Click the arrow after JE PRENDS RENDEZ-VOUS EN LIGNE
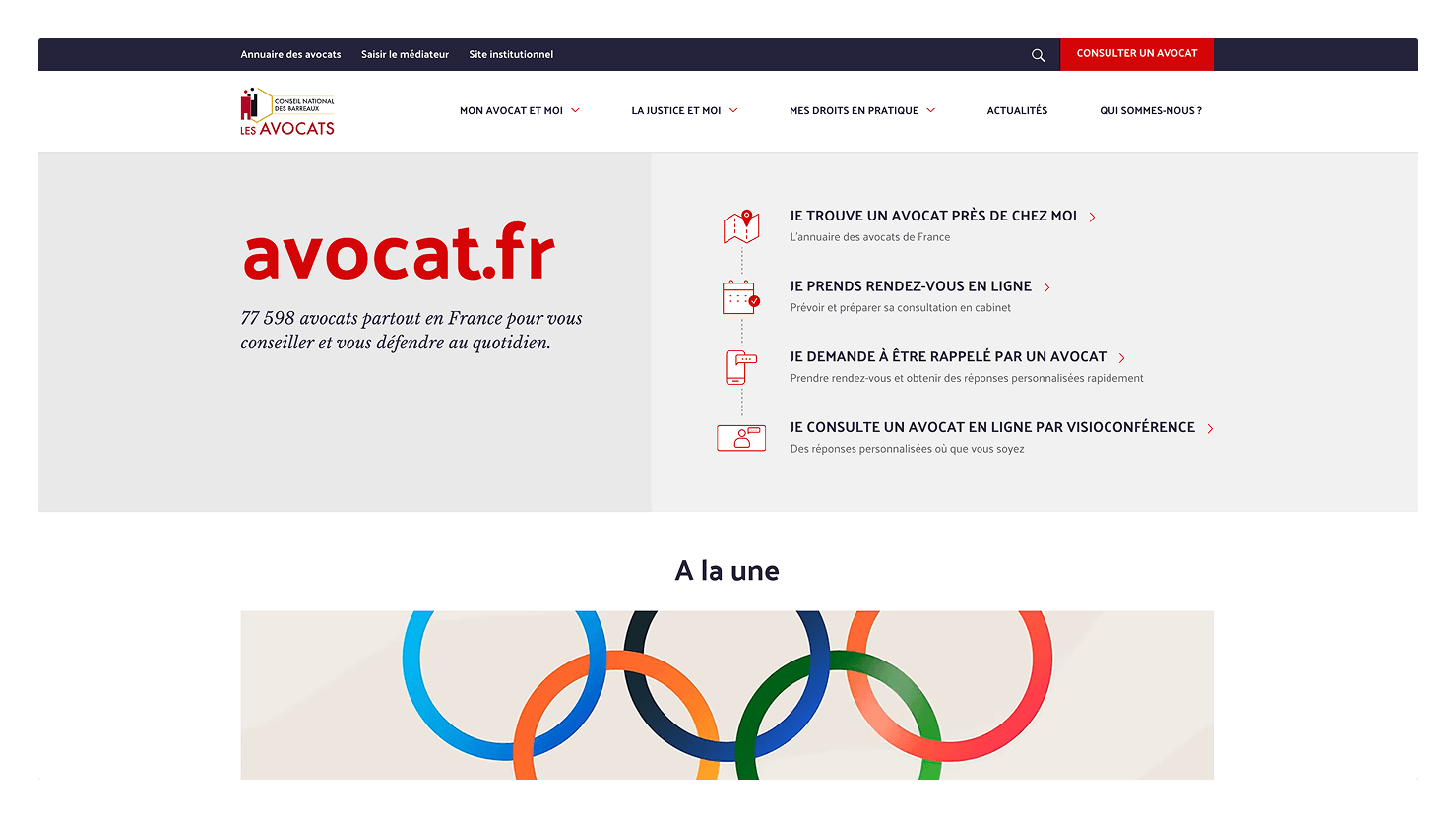The image size is (1456, 818). click(x=1047, y=286)
